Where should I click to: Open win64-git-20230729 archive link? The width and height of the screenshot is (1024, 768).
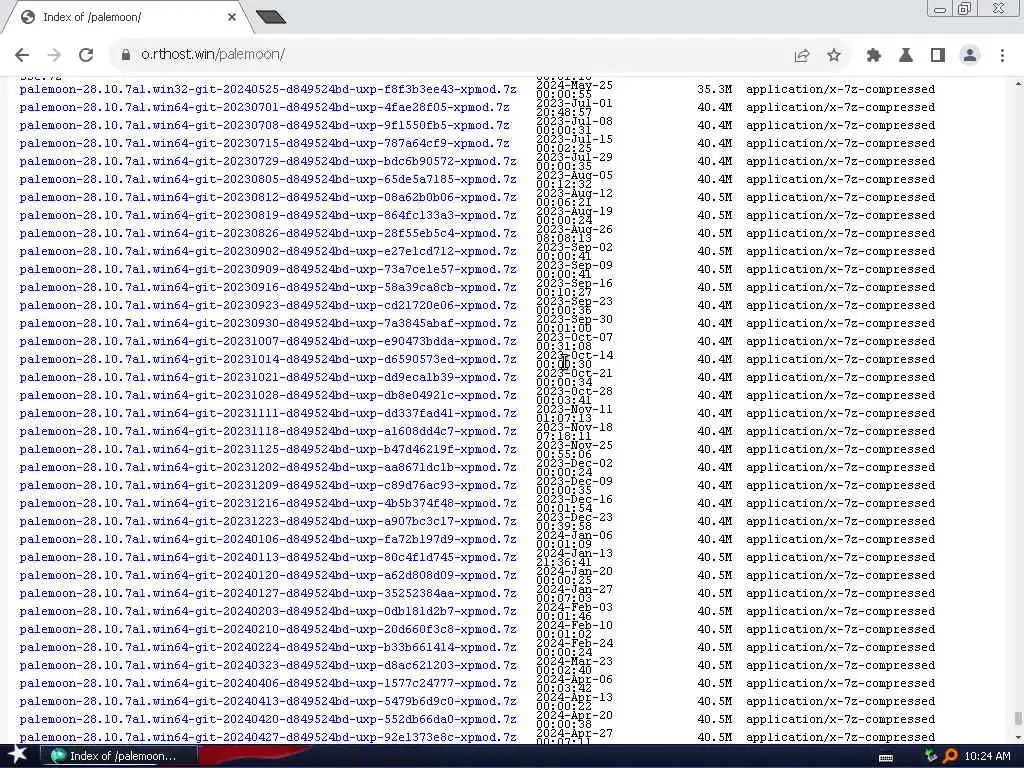point(268,161)
